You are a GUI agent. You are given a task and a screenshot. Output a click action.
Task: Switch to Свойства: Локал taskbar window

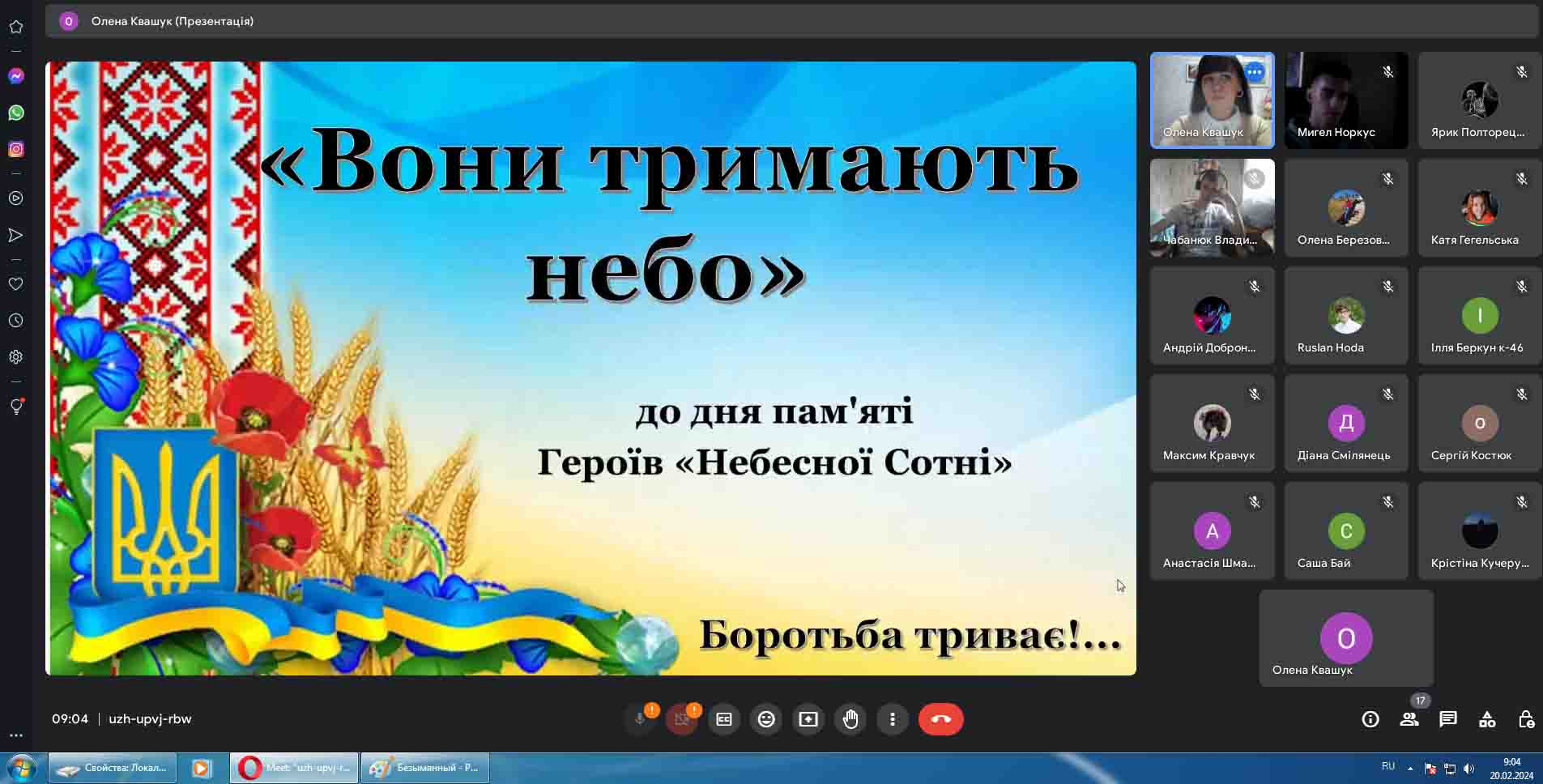113,768
